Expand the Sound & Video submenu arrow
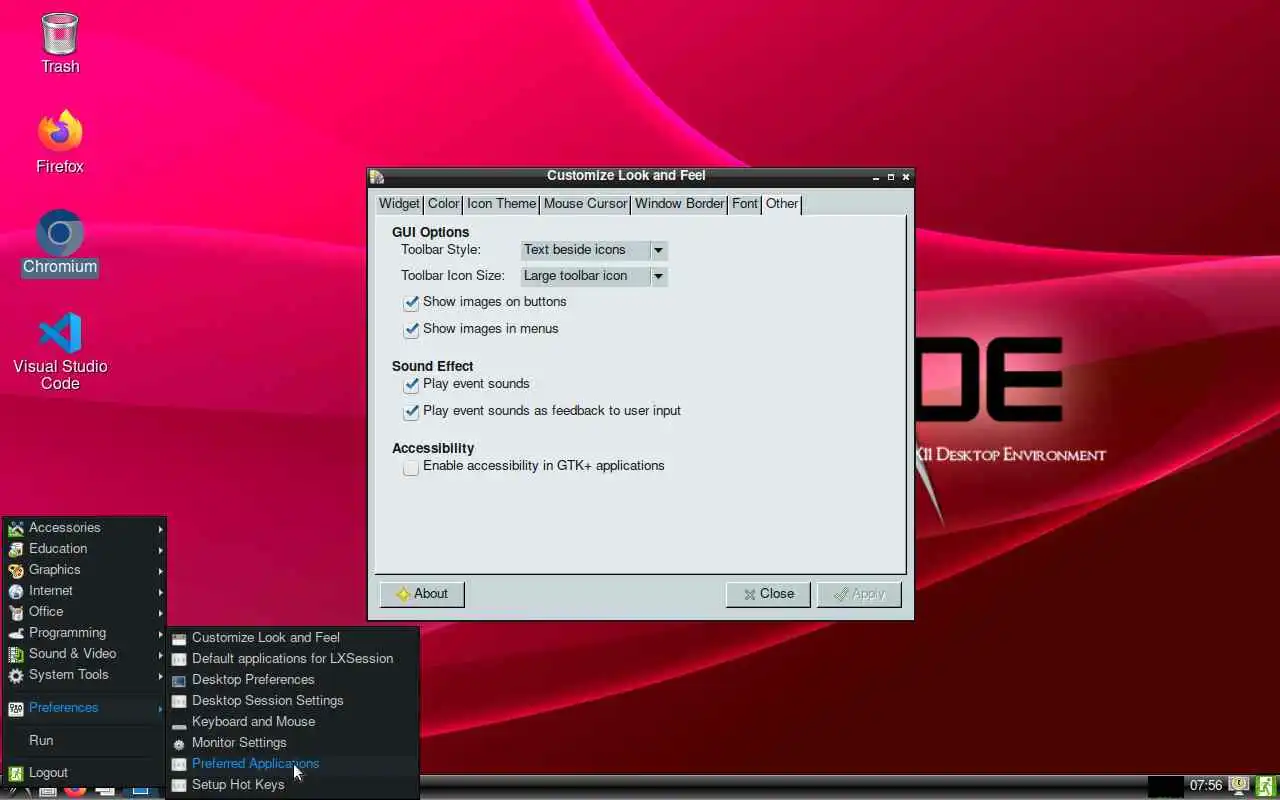 160,655
